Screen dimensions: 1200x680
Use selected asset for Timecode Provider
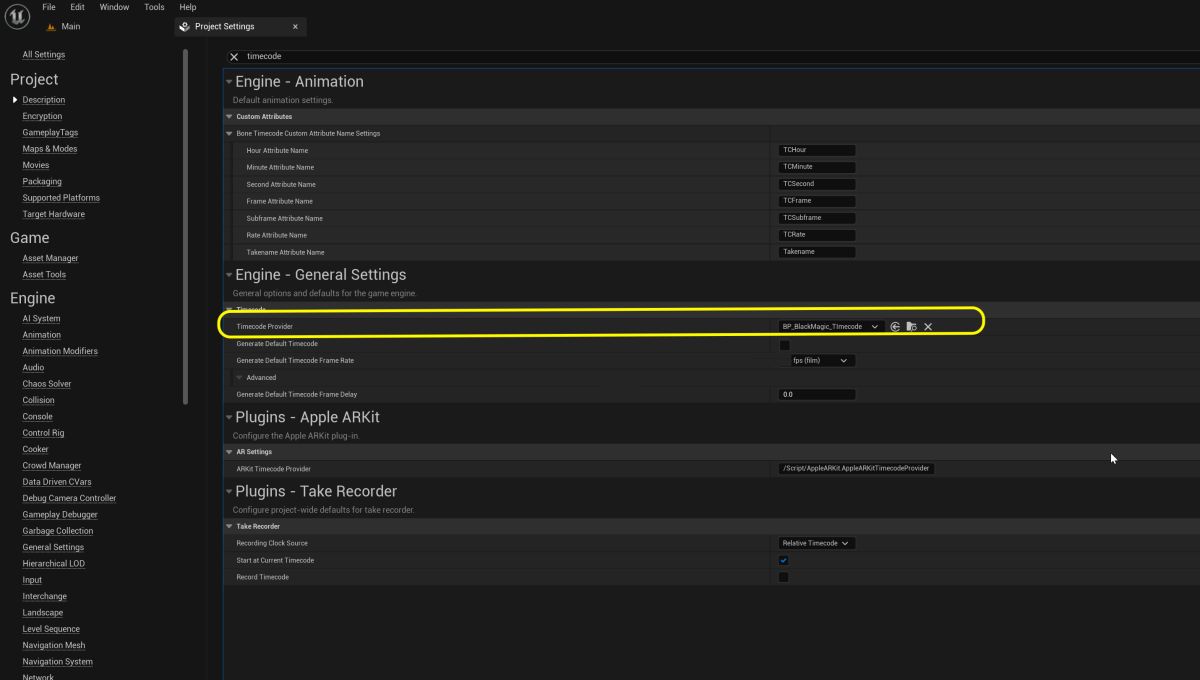coord(895,327)
